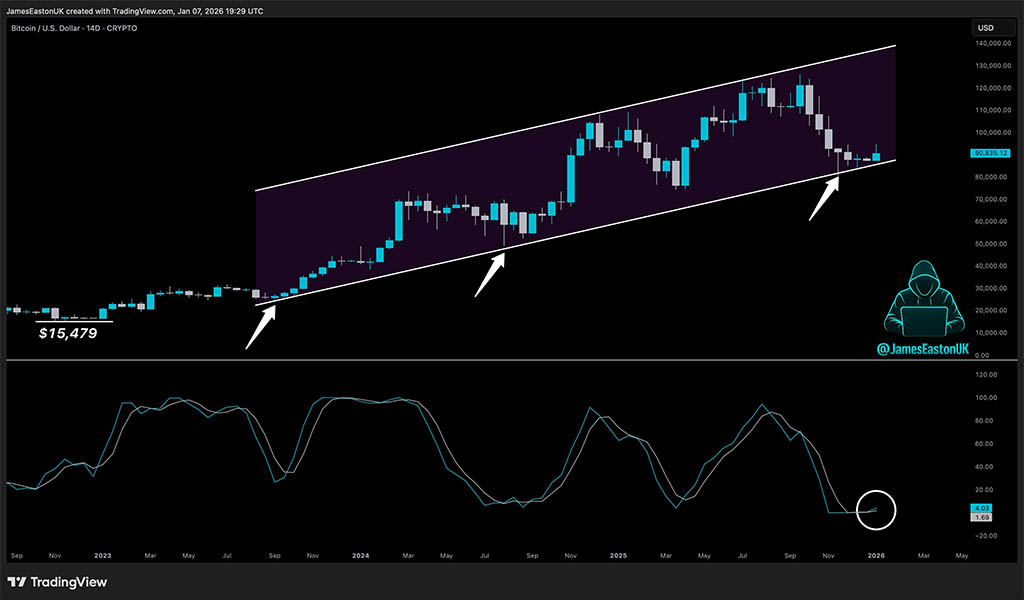Click the 2024 label on the time axis
Image resolution: width=1024 pixels, height=600 pixels.
pos(361,554)
